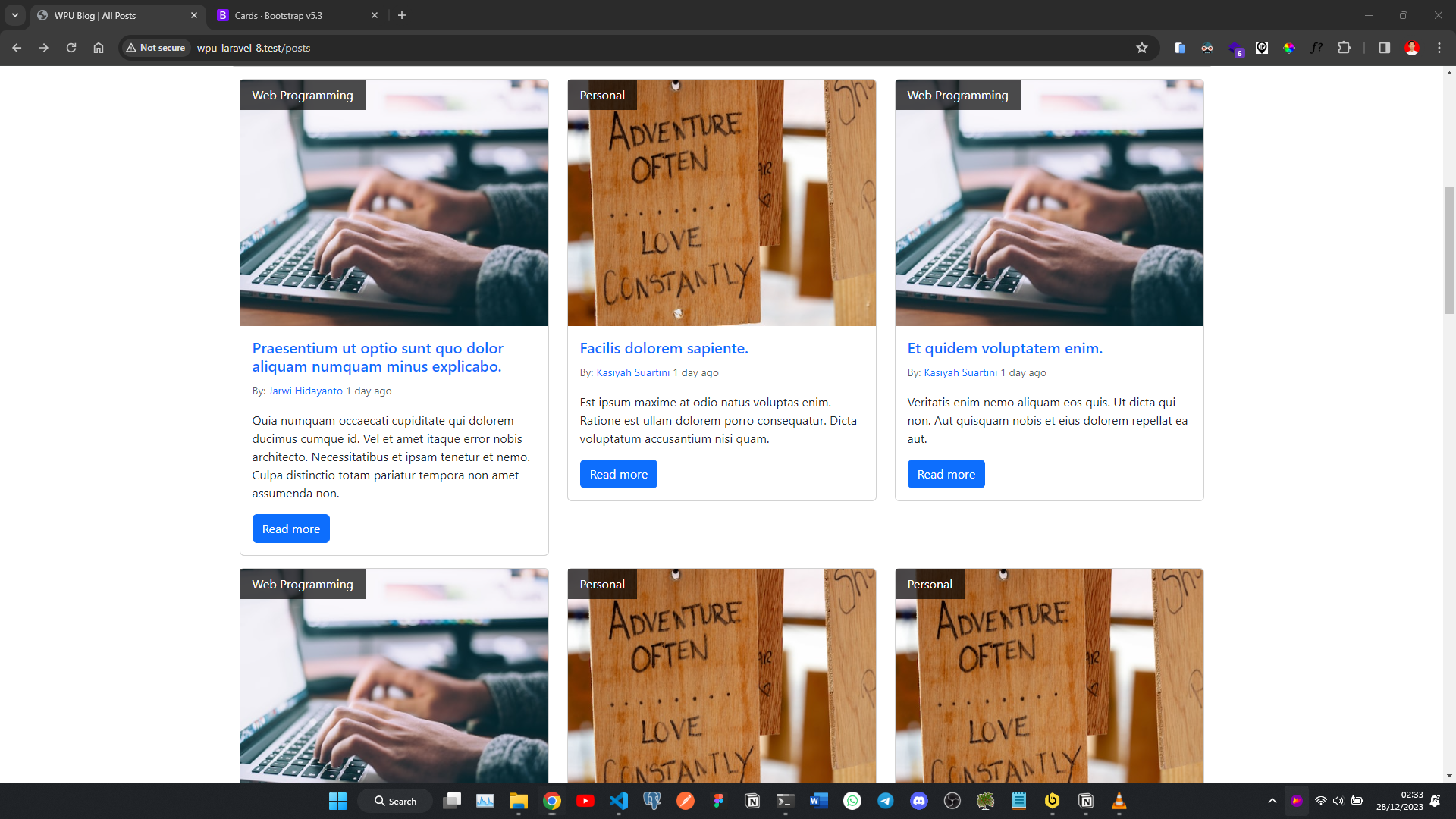Open Chrome three-dot menu

coord(1439,48)
